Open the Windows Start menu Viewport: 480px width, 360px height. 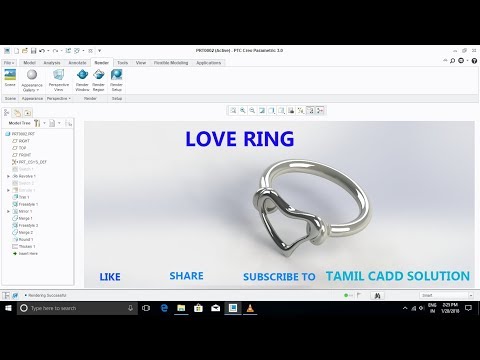click(8, 308)
